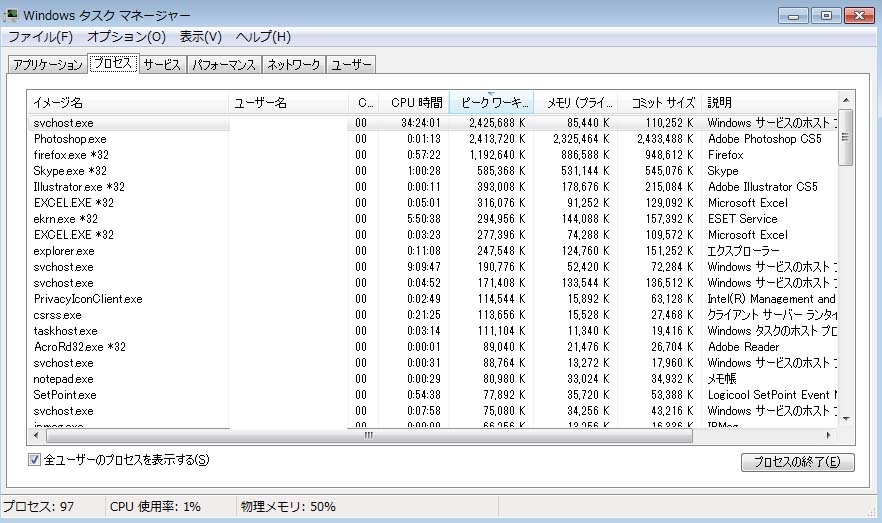Image resolution: width=882 pixels, height=523 pixels.
Task: Click the CPU 使用率: 1% status entry
Action: coord(155,507)
